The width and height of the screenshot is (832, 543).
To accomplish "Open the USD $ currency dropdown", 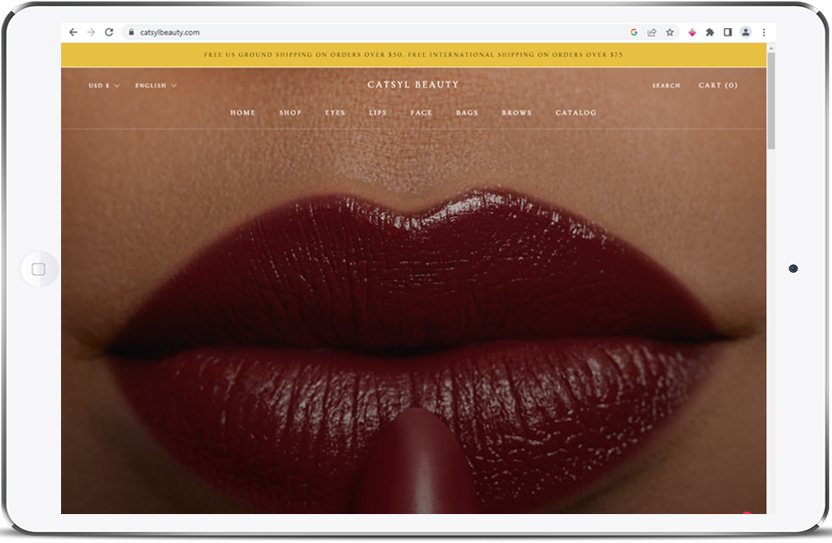I will tap(104, 85).
